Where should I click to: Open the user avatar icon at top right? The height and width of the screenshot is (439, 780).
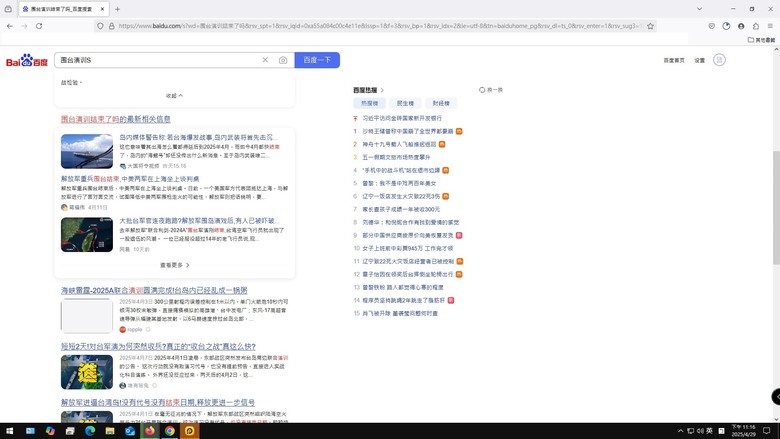719,60
